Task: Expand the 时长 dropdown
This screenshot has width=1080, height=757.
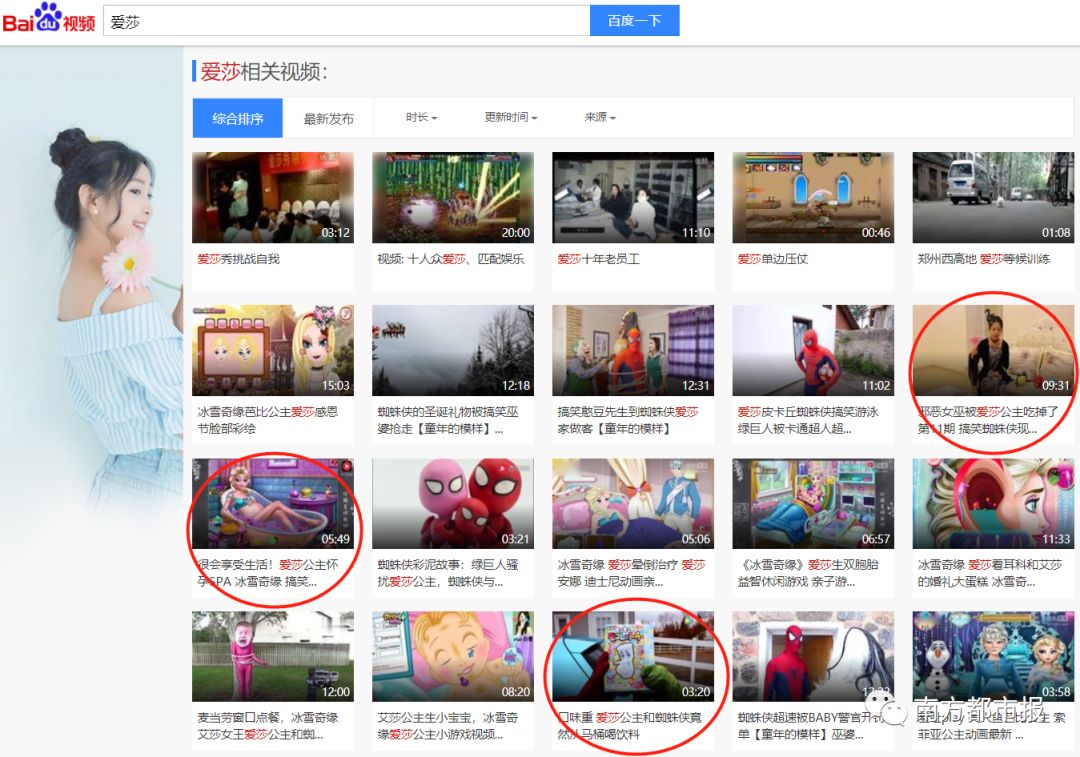Action: click(422, 117)
